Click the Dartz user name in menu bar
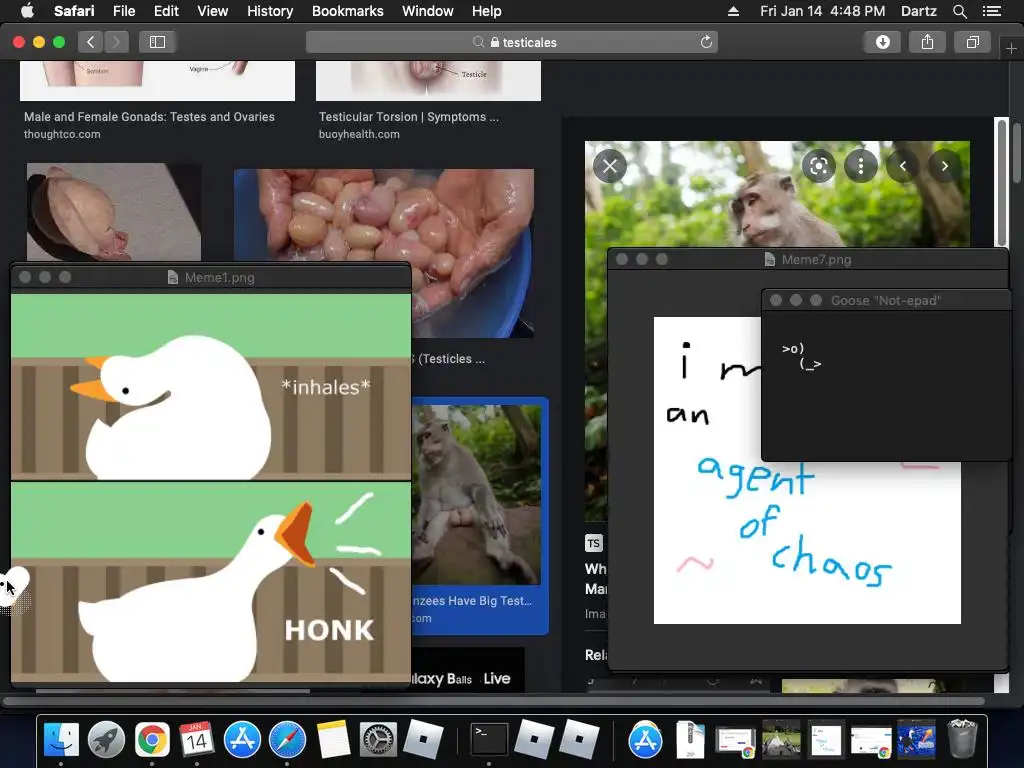This screenshot has width=1024, height=768. coord(918,11)
